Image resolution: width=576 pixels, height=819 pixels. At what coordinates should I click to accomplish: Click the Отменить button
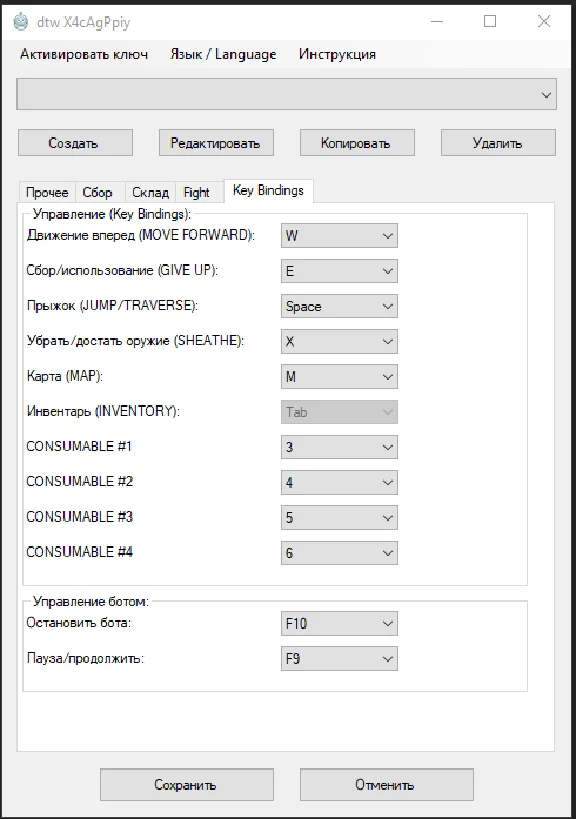387,785
